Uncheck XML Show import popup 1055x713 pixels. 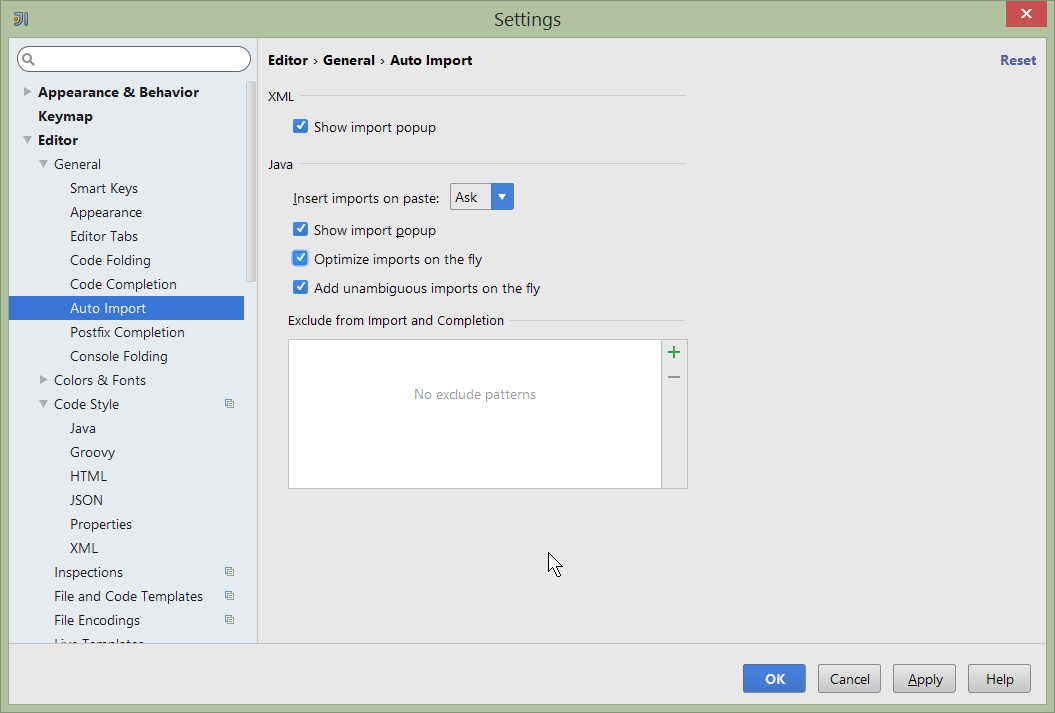[x=300, y=127]
